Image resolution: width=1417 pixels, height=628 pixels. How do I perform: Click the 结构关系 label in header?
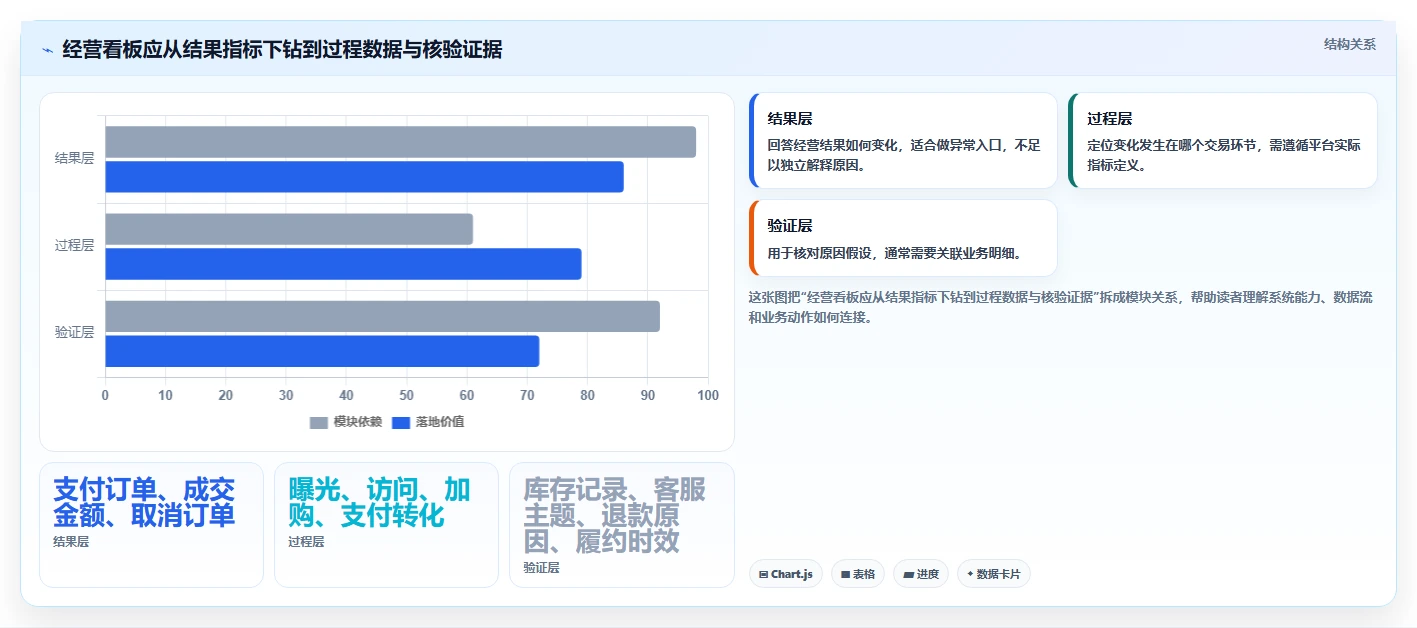point(1350,44)
